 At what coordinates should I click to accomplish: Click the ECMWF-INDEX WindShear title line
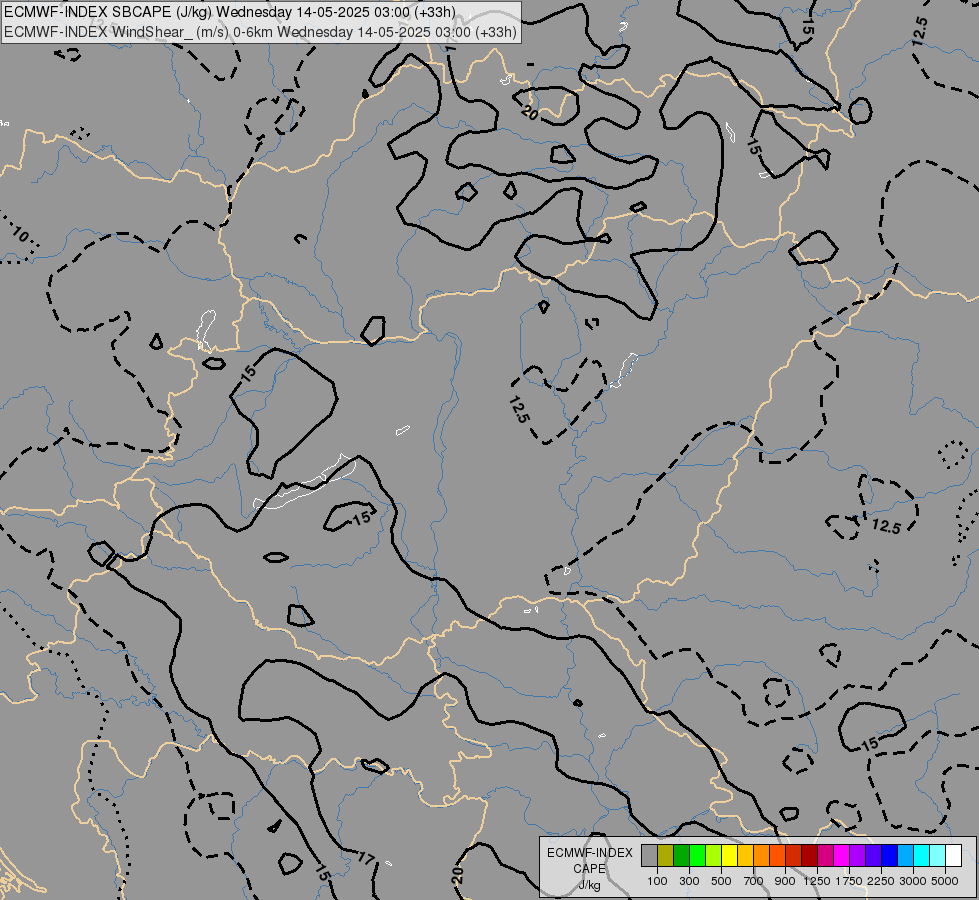click(x=260, y=32)
